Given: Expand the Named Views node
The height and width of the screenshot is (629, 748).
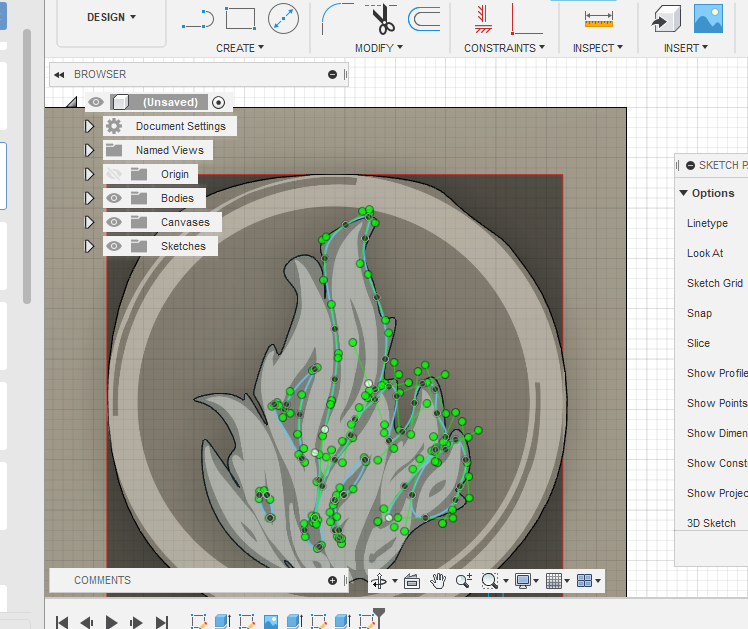Looking at the screenshot, I should [x=89, y=150].
